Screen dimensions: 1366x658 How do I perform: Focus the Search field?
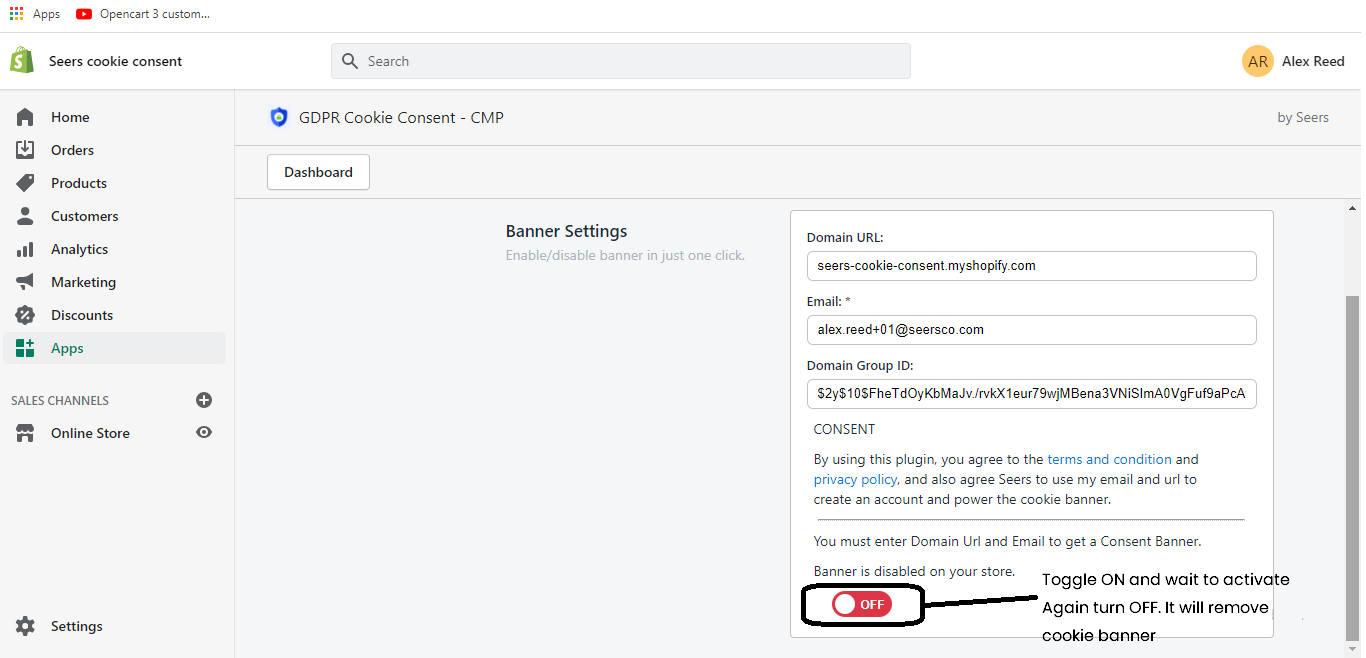pos(621,61)
